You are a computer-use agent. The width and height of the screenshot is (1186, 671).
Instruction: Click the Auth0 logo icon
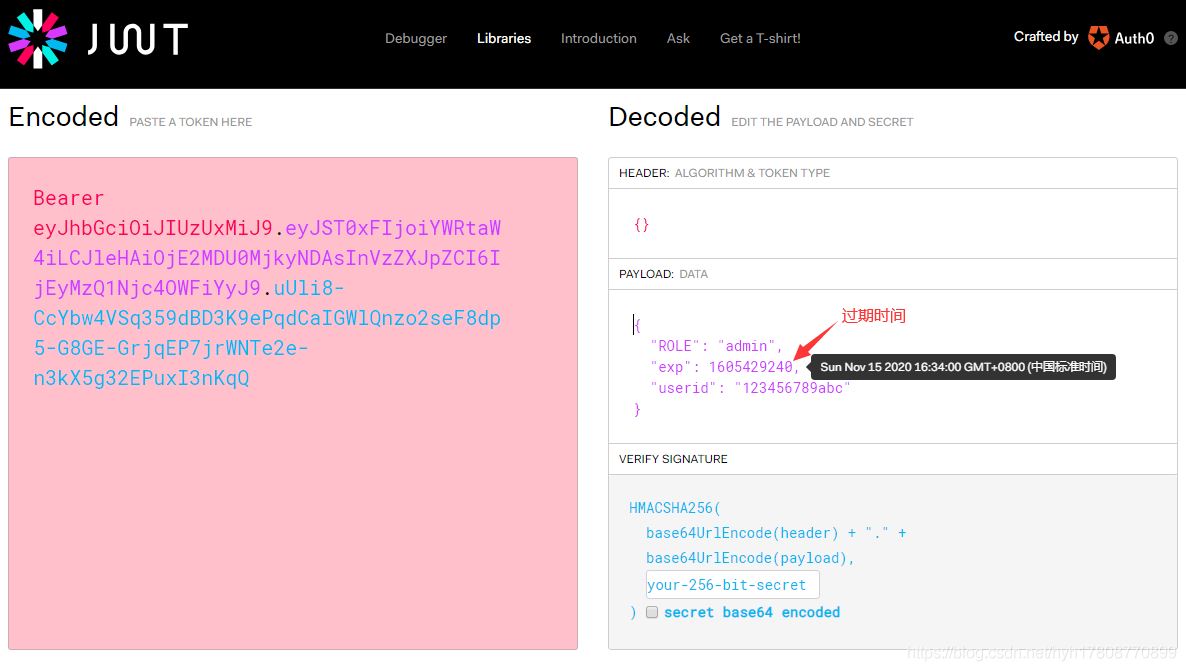click(1098, 38)
